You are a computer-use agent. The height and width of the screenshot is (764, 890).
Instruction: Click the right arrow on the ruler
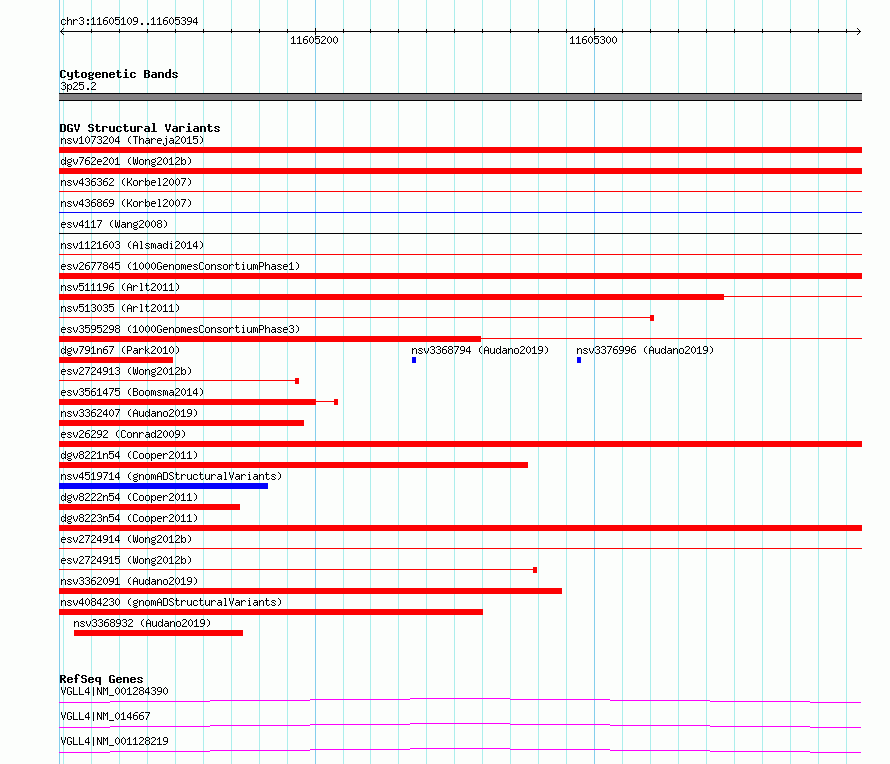(858, 31)
